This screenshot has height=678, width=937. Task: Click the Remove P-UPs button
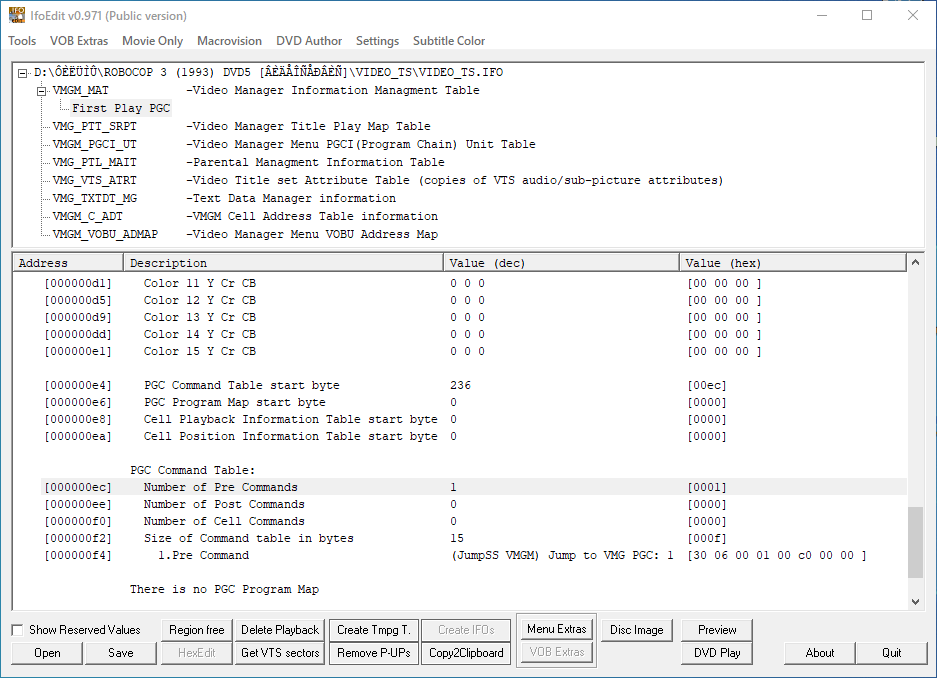tap(371, 653)
